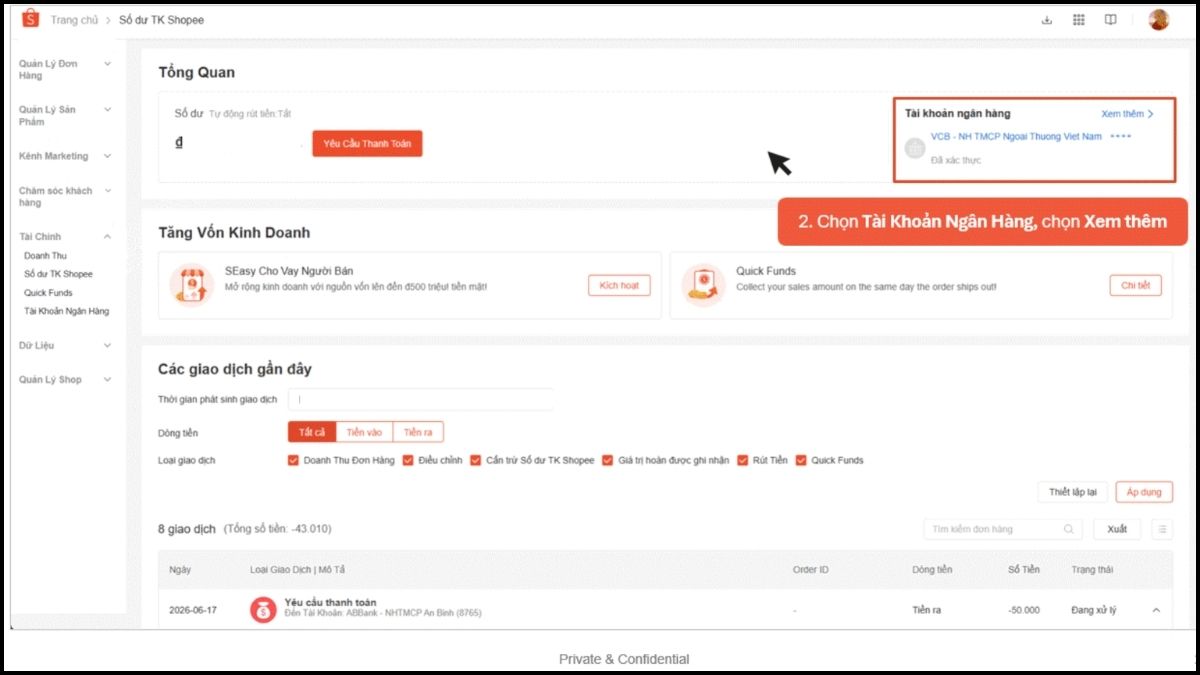Click the search magnifier in order search box
This screenshot has width=1200, height=675.
1069,529
